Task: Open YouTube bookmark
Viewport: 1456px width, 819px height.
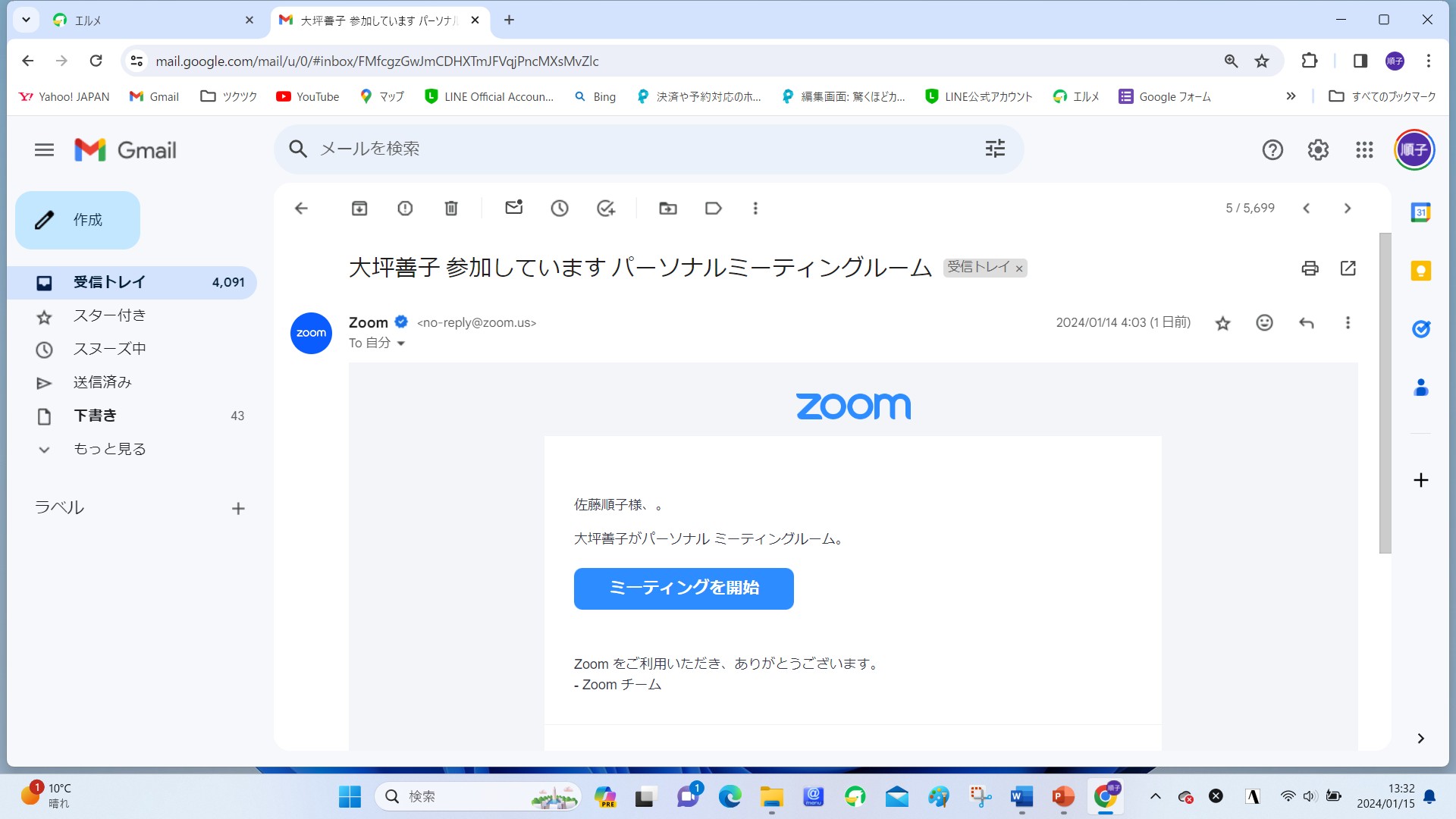Action: (308, 97)
